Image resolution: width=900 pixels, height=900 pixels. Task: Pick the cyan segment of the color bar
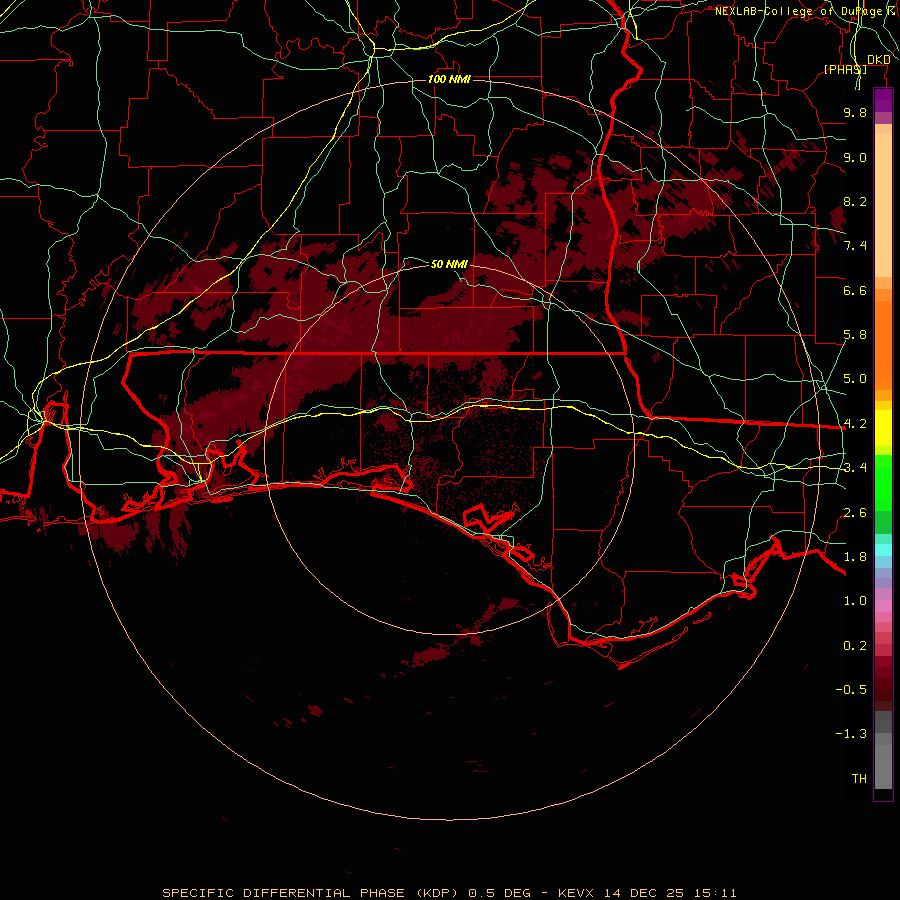pos(883,550)
